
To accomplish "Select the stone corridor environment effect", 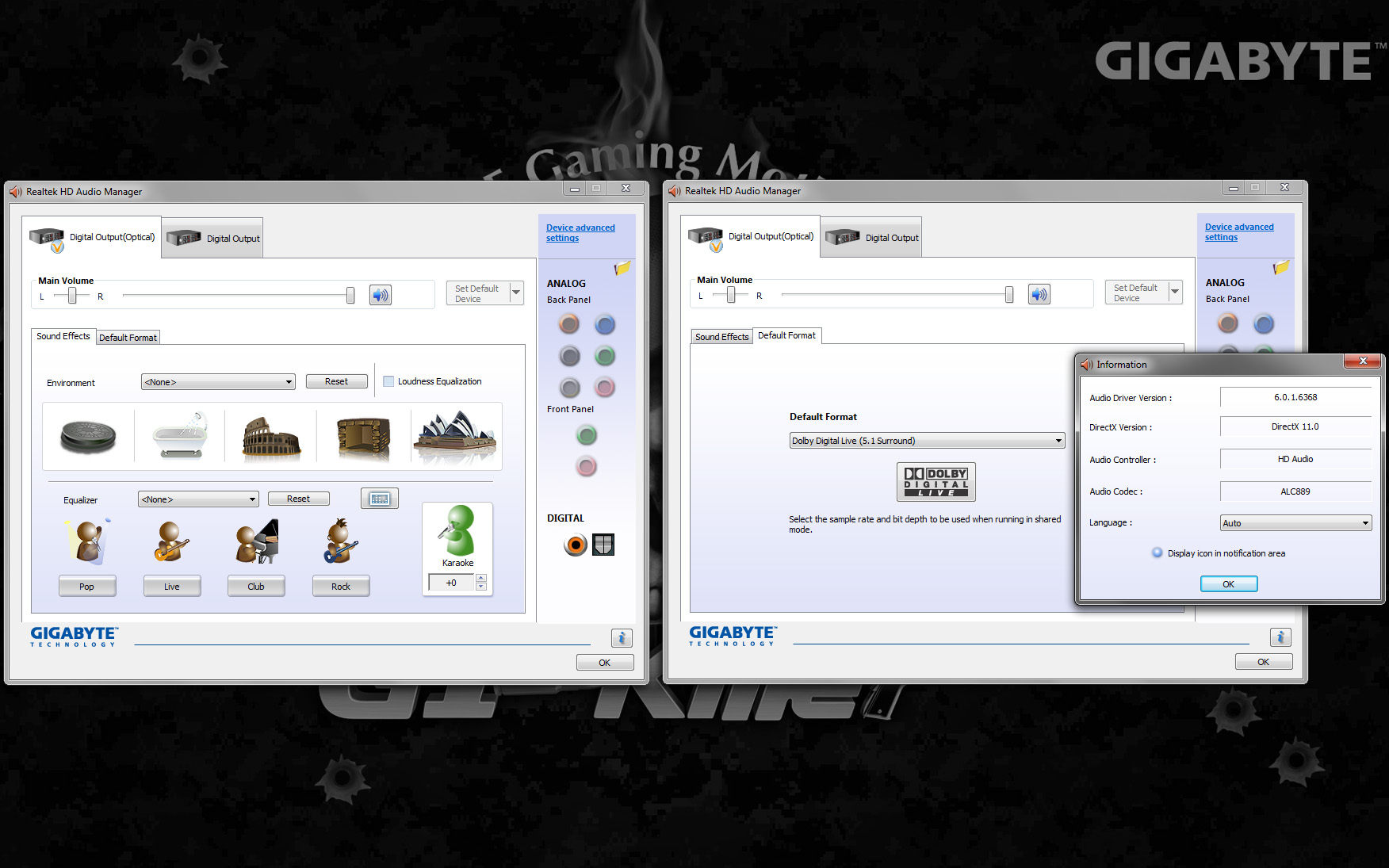I will [364, 438].
